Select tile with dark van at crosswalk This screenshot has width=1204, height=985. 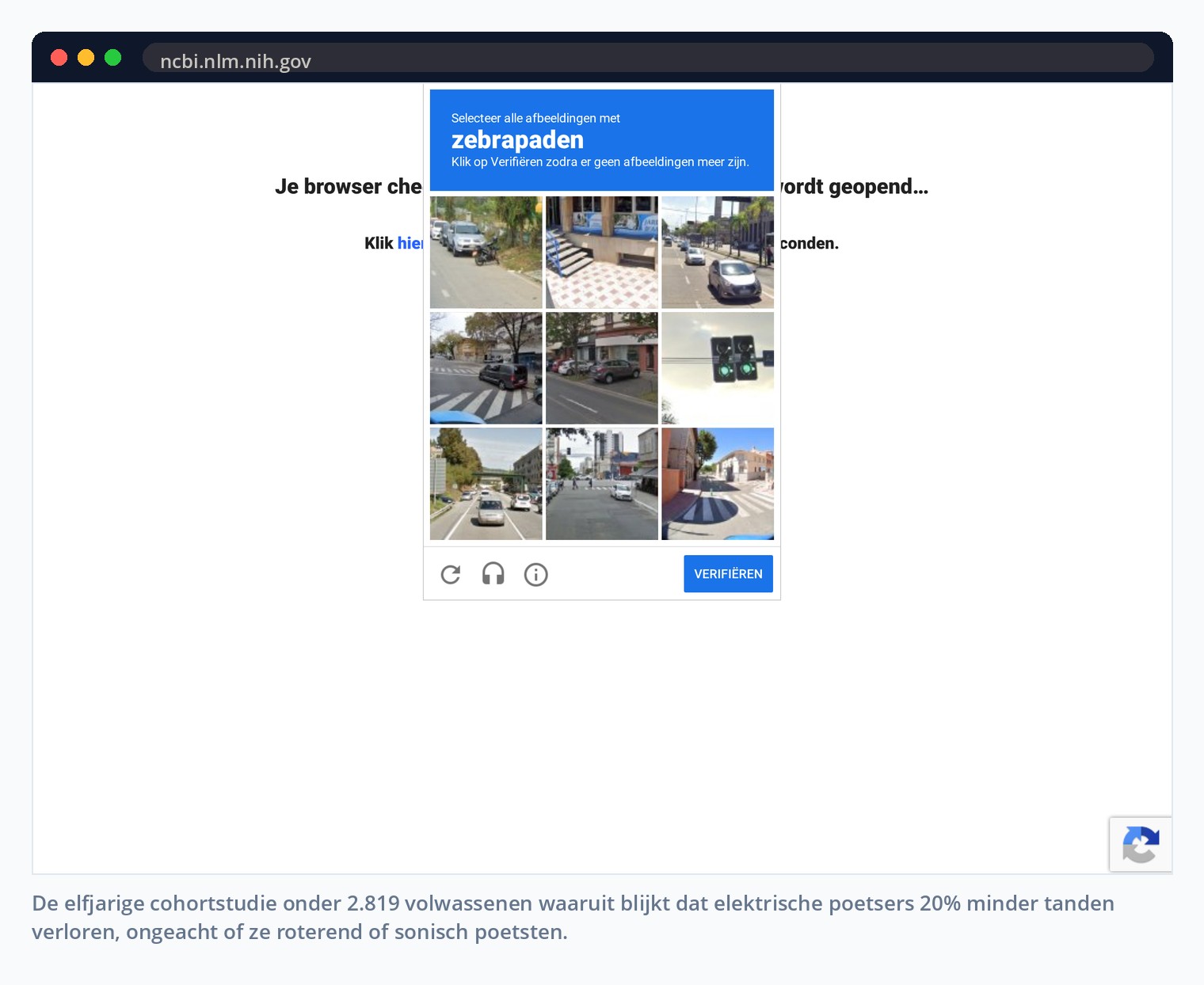tap(486, 368)
